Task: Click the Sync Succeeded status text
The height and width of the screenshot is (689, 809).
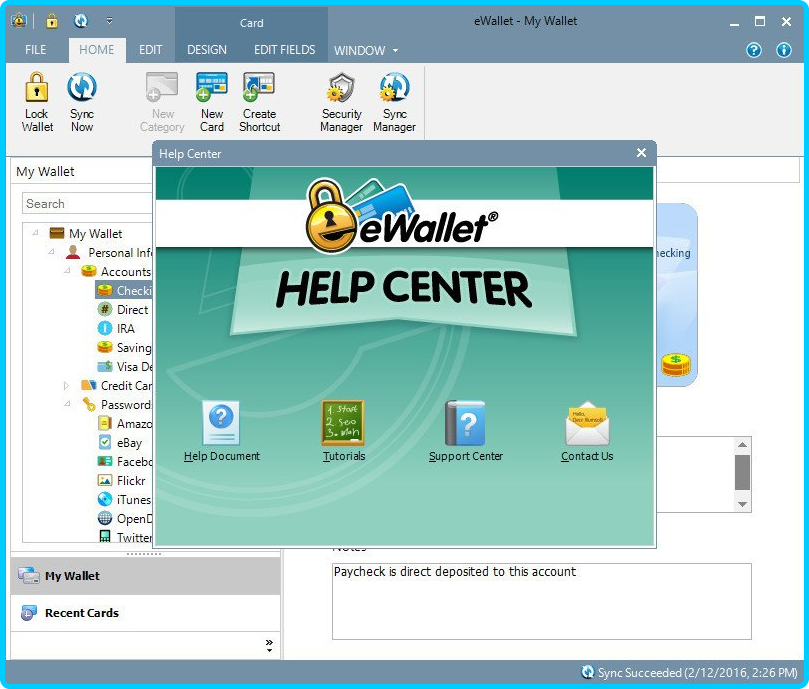Action: click(698, 672)
